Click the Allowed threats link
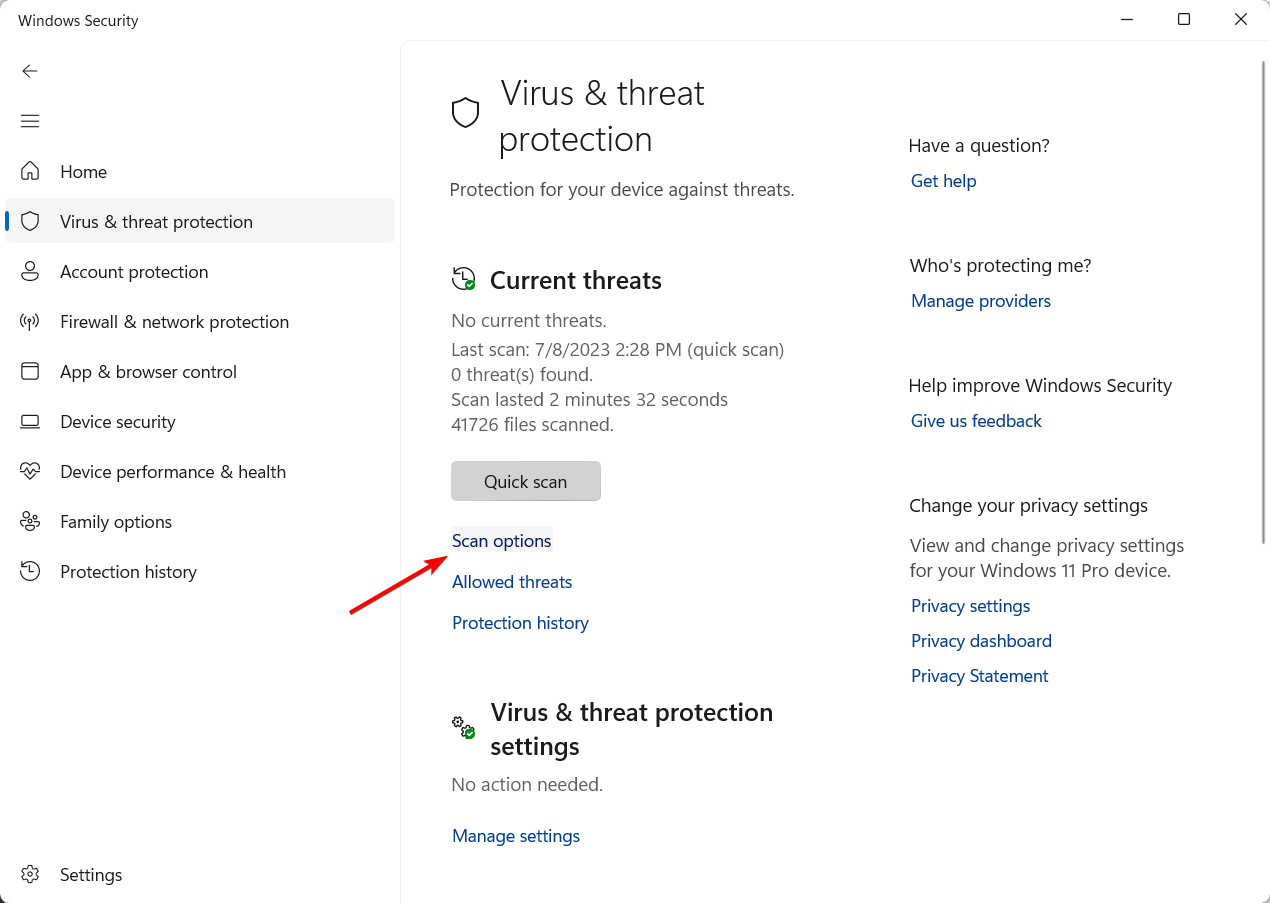This screenshot has height=903, width=1270. (512, 582)
